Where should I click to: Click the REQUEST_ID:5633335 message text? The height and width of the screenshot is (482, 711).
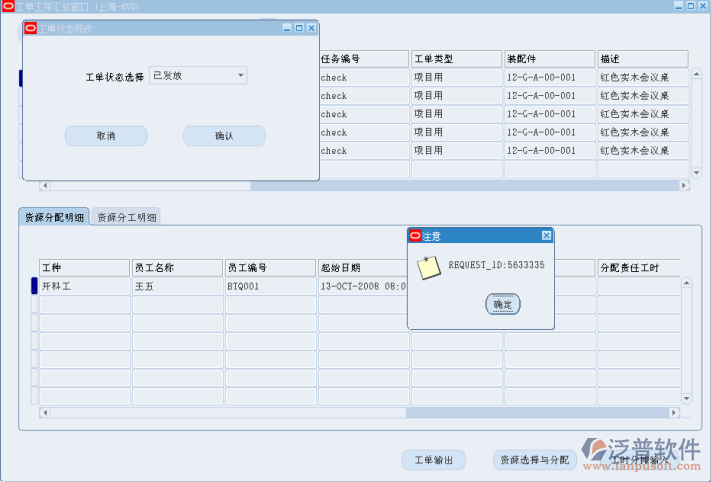(497, 265)
